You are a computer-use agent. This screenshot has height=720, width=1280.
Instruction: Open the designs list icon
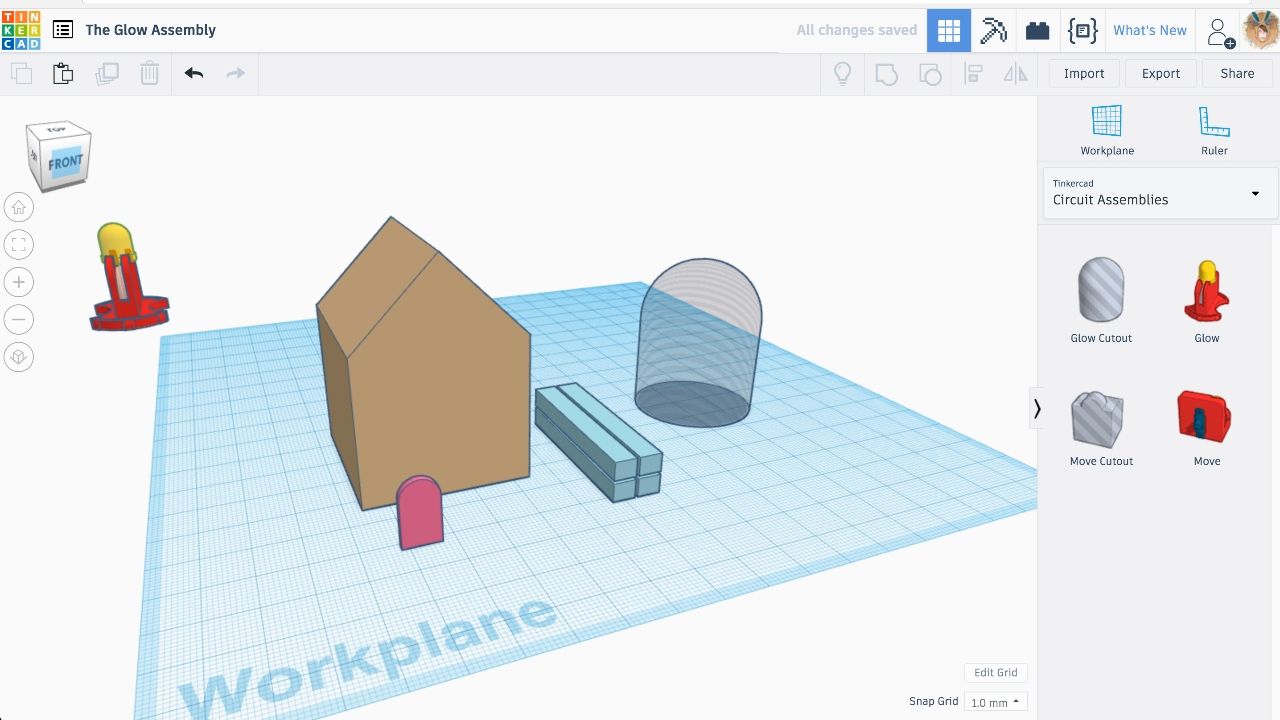pyautogui.click(x=63, y=30)
